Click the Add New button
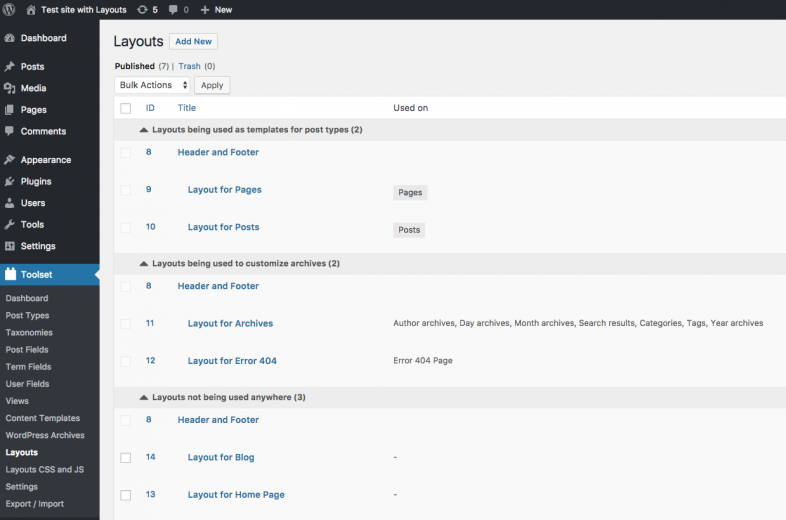 [x=193, y=42]
